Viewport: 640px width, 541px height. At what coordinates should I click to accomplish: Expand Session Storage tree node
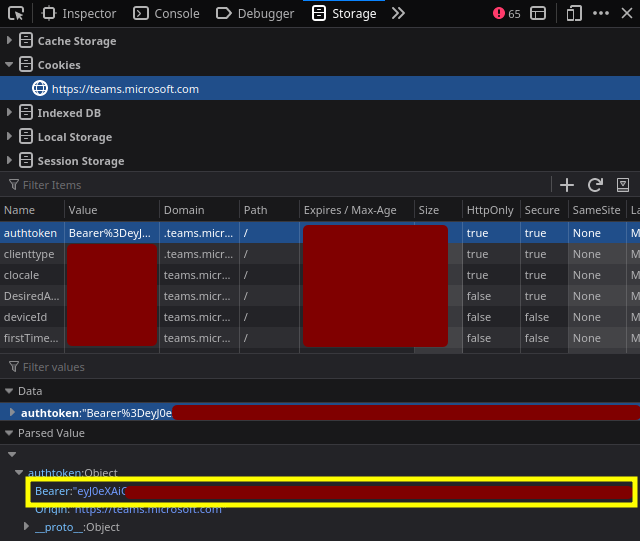point(9,161)
